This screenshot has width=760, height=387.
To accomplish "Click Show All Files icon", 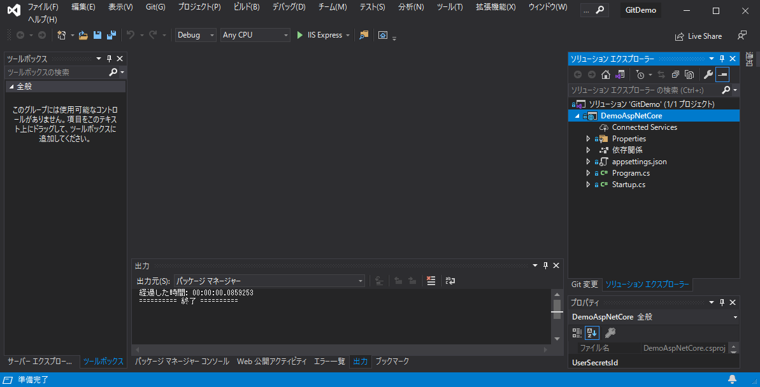I will click(689, 75).
